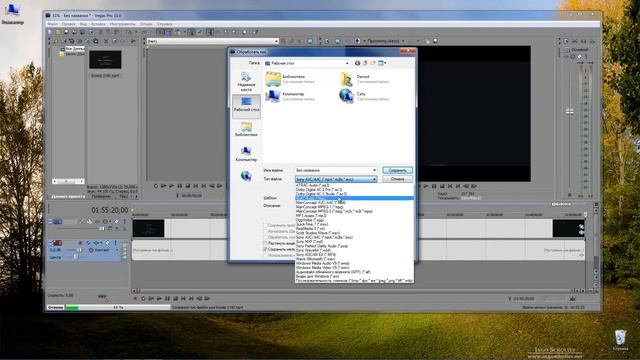Viewport: 640px width, 360px height.
Task: Check the Растянуть видео checkbox
Action: pyautogui.click(x=265, y=243)
